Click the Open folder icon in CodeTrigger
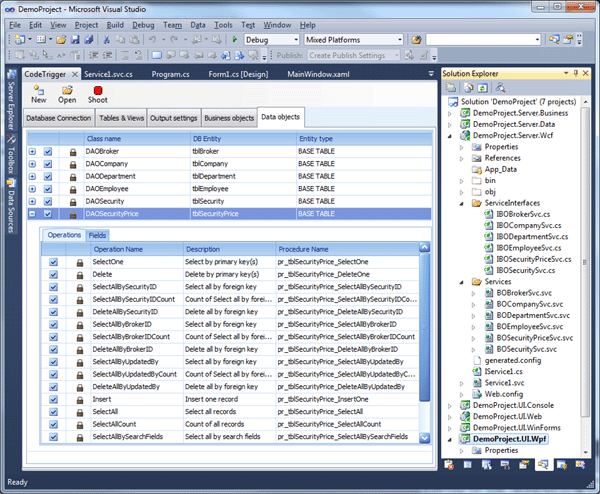Viewport: 600px width, 494px height. 67,91
